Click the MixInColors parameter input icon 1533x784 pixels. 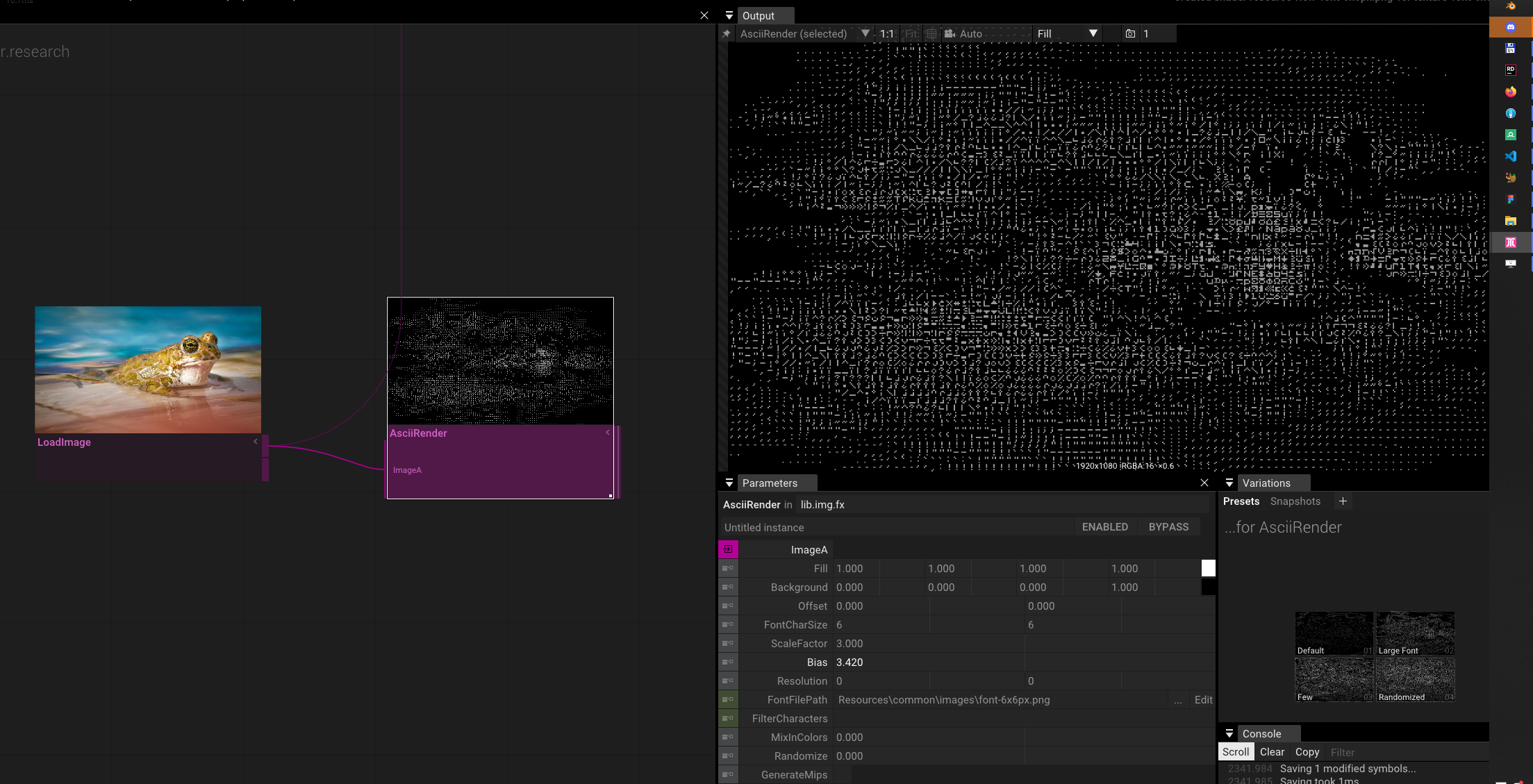[x=728, y=737]
